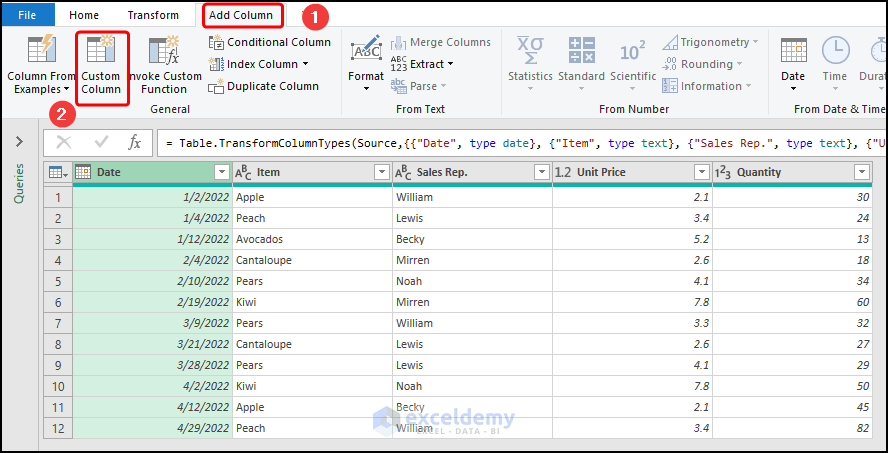Open Unit Price filter dropdown

702,172
